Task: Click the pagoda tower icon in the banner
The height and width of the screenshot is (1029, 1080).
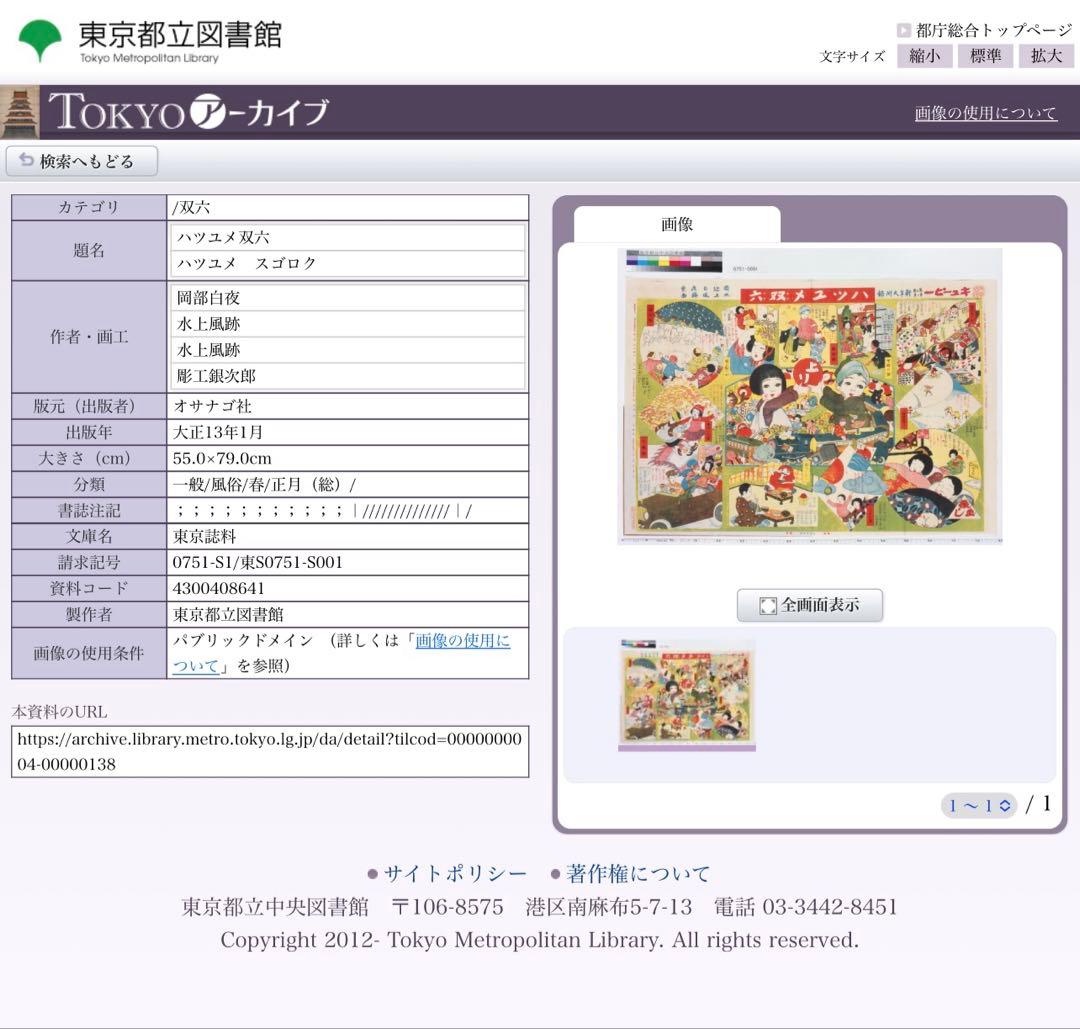Action: pyautogui.click(x=19, y=112)
